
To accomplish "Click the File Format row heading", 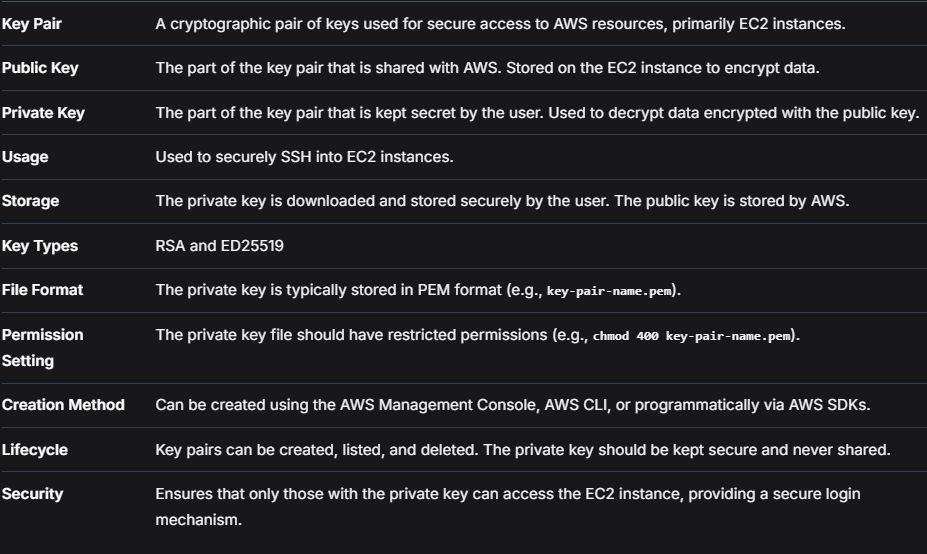I will click(42, 290).
